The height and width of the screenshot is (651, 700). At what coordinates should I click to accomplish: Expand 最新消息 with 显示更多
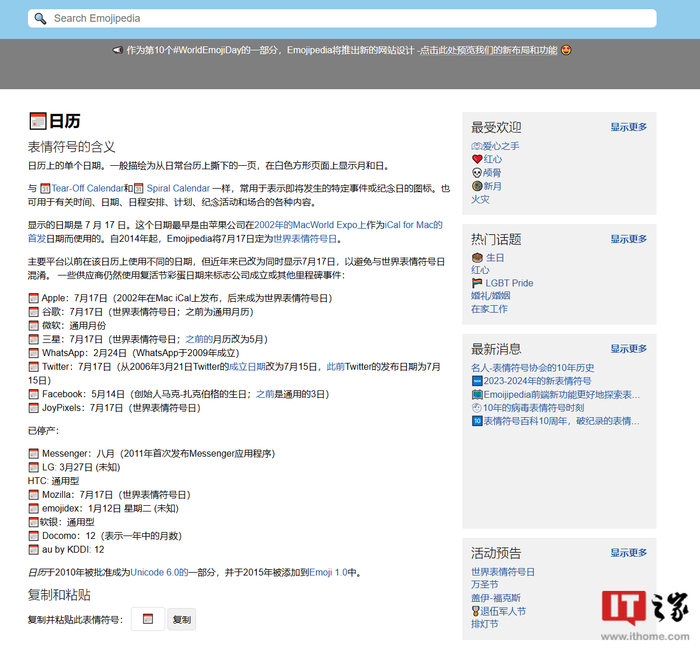coord(629,349)
